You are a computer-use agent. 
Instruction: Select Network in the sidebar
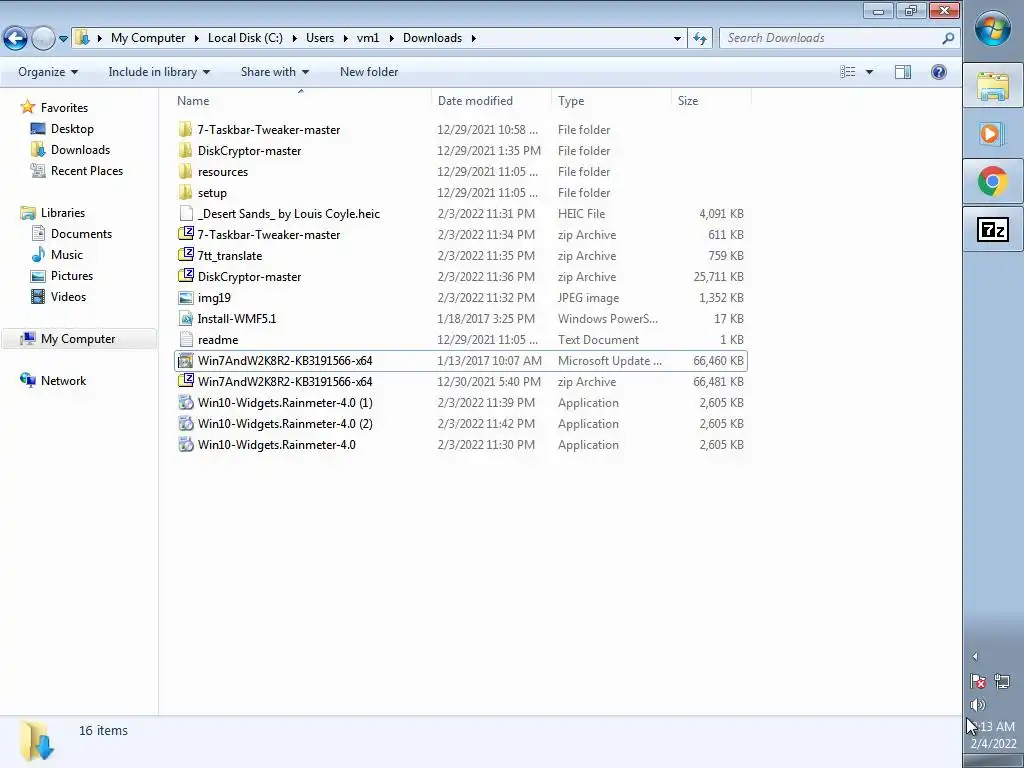[x=63, y=381]
